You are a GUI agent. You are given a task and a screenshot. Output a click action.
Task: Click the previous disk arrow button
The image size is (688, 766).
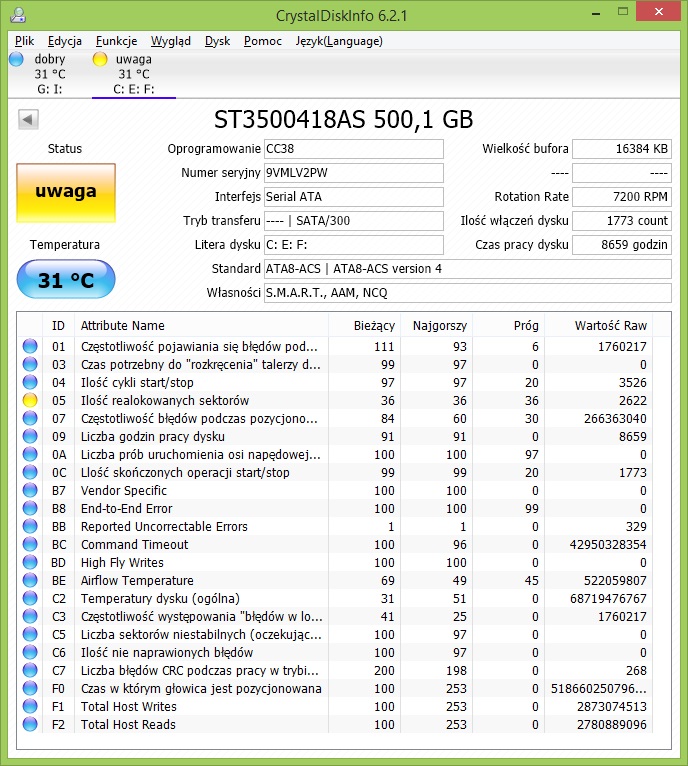point(28,119)
